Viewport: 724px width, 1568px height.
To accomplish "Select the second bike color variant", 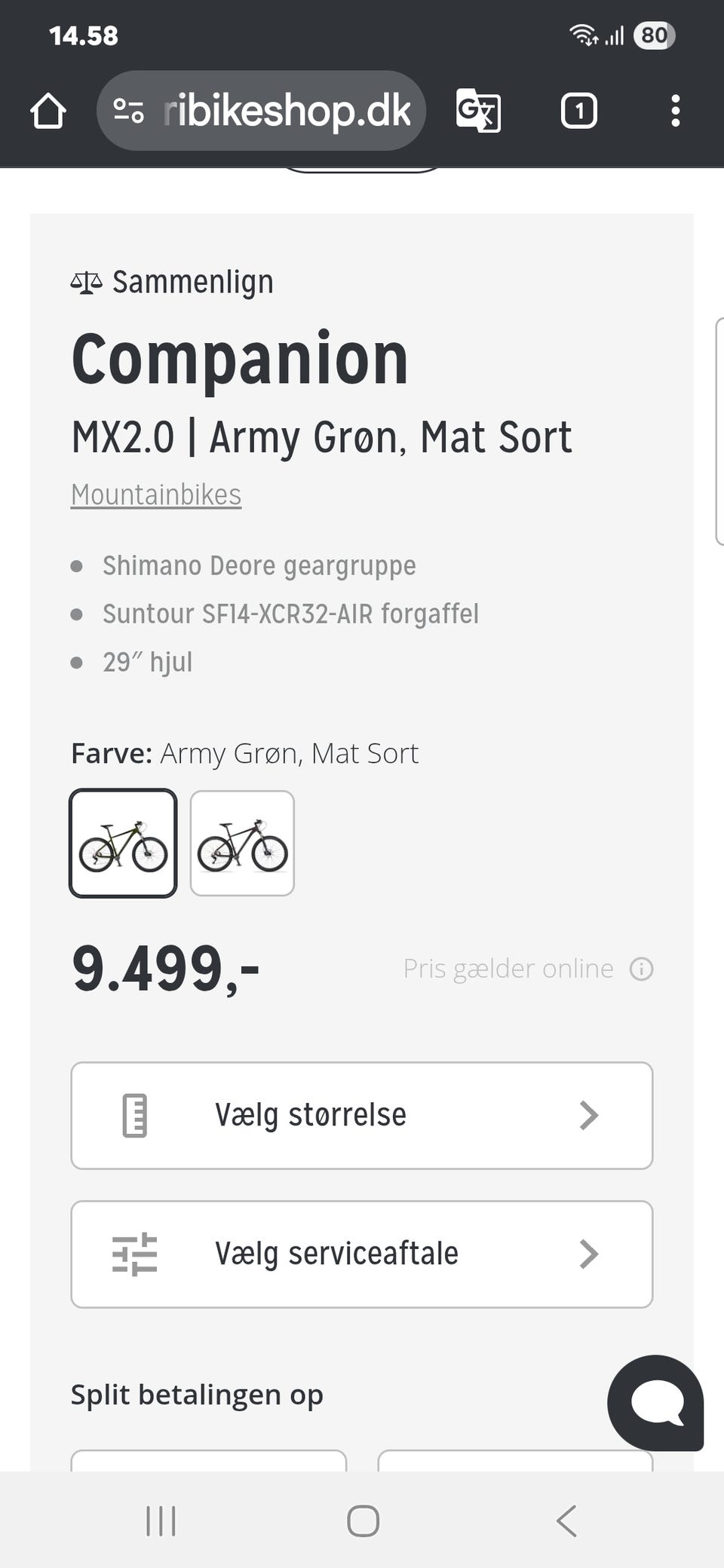I will coord(242,843).
